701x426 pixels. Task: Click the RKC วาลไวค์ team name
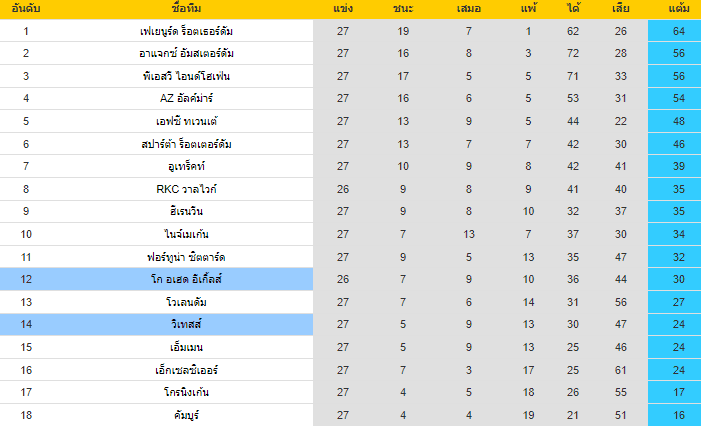pyautogui.click(x=187, y=188)
